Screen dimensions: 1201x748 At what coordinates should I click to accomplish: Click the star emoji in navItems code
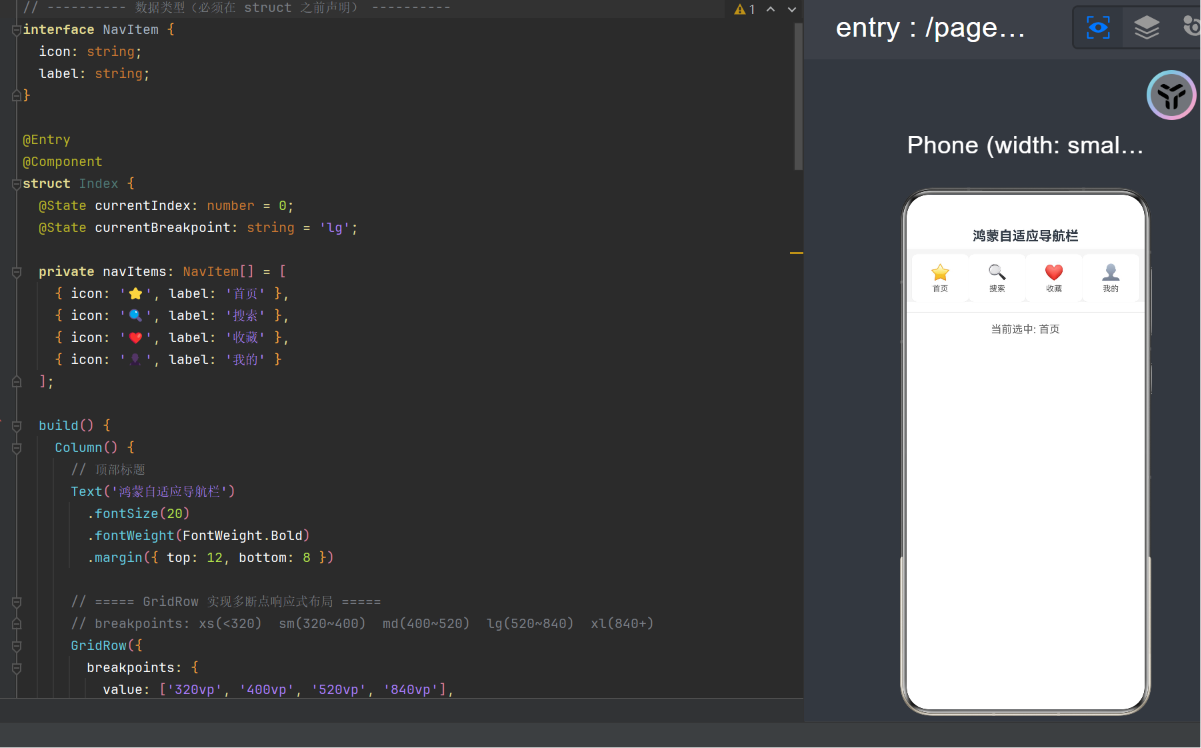tap(136, 294)
